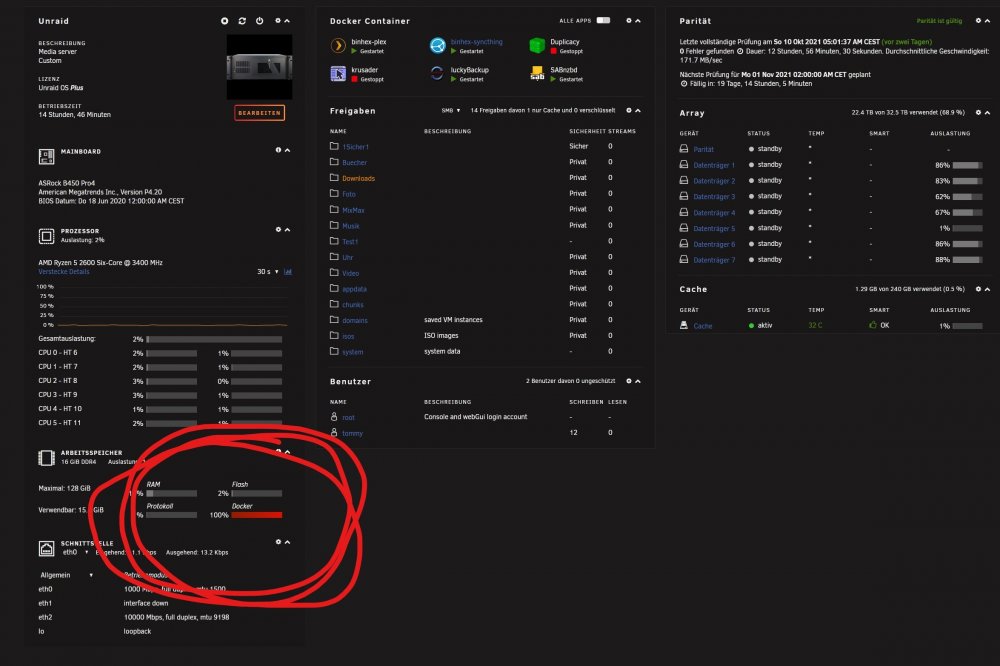Open the binhex-syncthing container icon
Screen dimensions: 1000x666
point(438,46)
